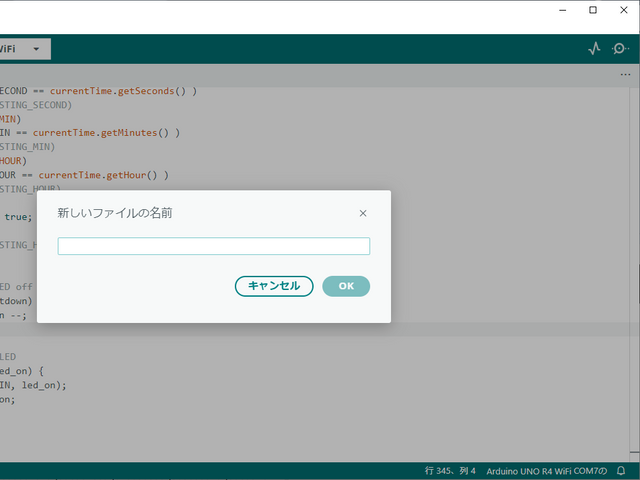Click the キャンセル button
The height and width of the screenshot is (480, 640).
pyautogui.click(x=274, y=286)
